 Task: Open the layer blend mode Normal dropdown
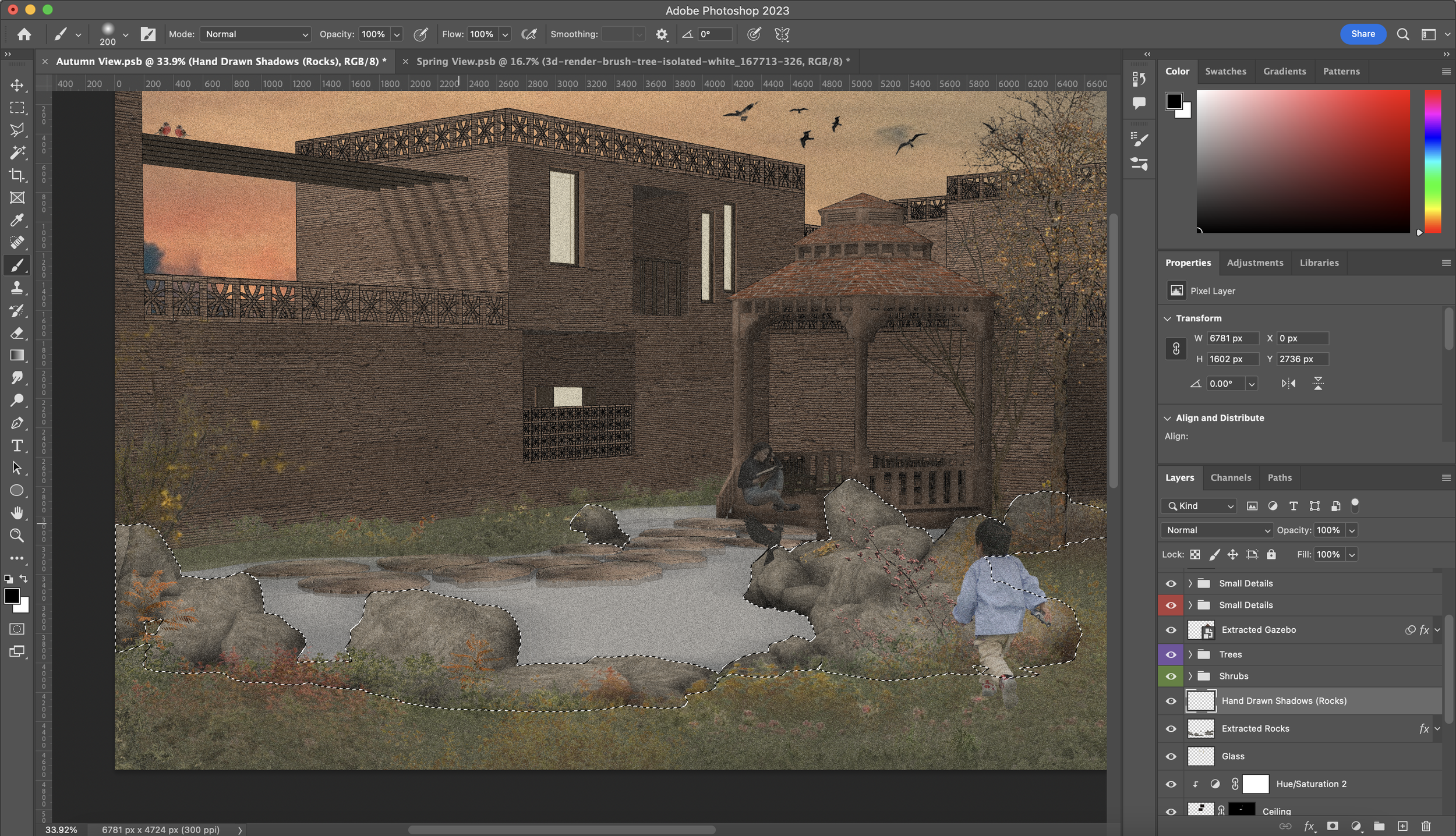click(1217, 530)
